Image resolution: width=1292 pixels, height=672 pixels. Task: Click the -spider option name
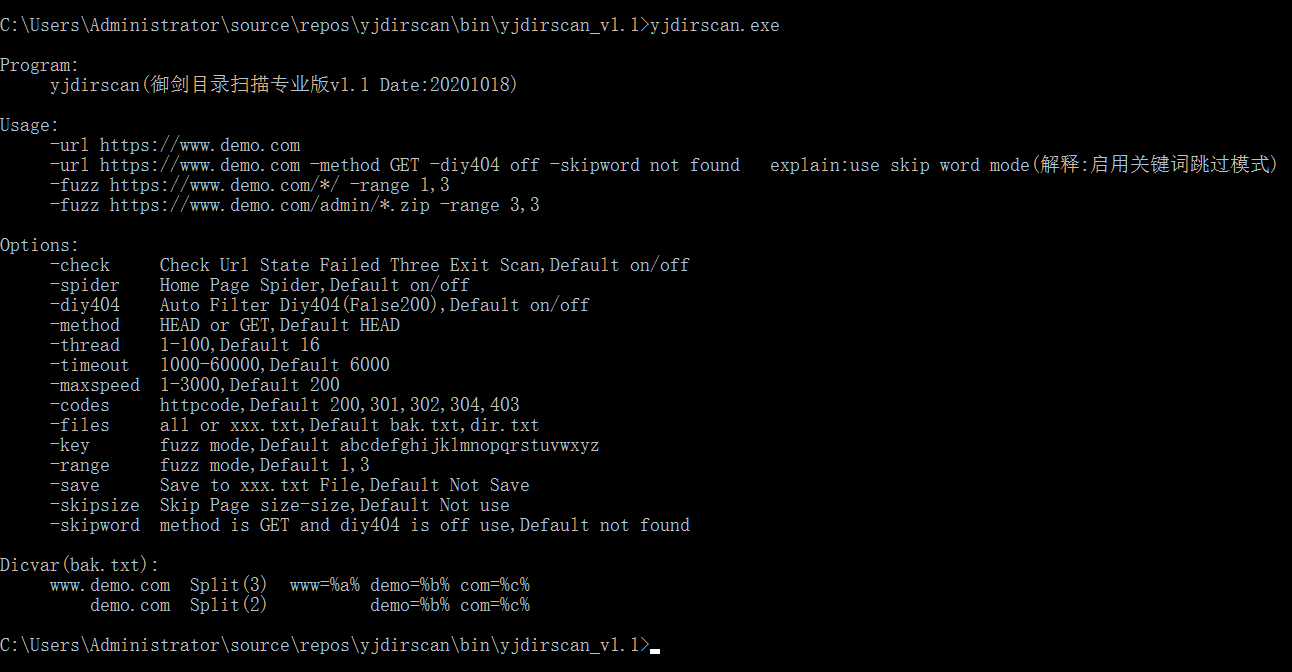[x=85, y=285]
